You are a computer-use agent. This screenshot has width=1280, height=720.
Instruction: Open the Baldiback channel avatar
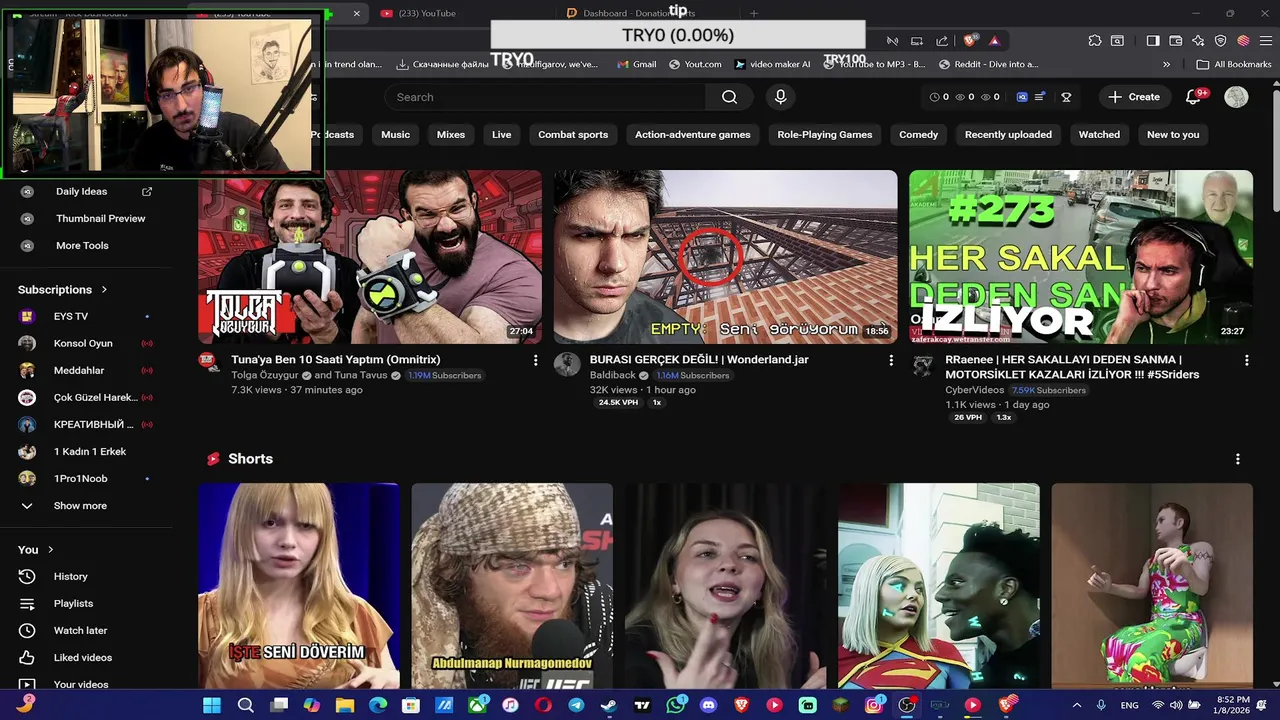[x=567, y=364]
